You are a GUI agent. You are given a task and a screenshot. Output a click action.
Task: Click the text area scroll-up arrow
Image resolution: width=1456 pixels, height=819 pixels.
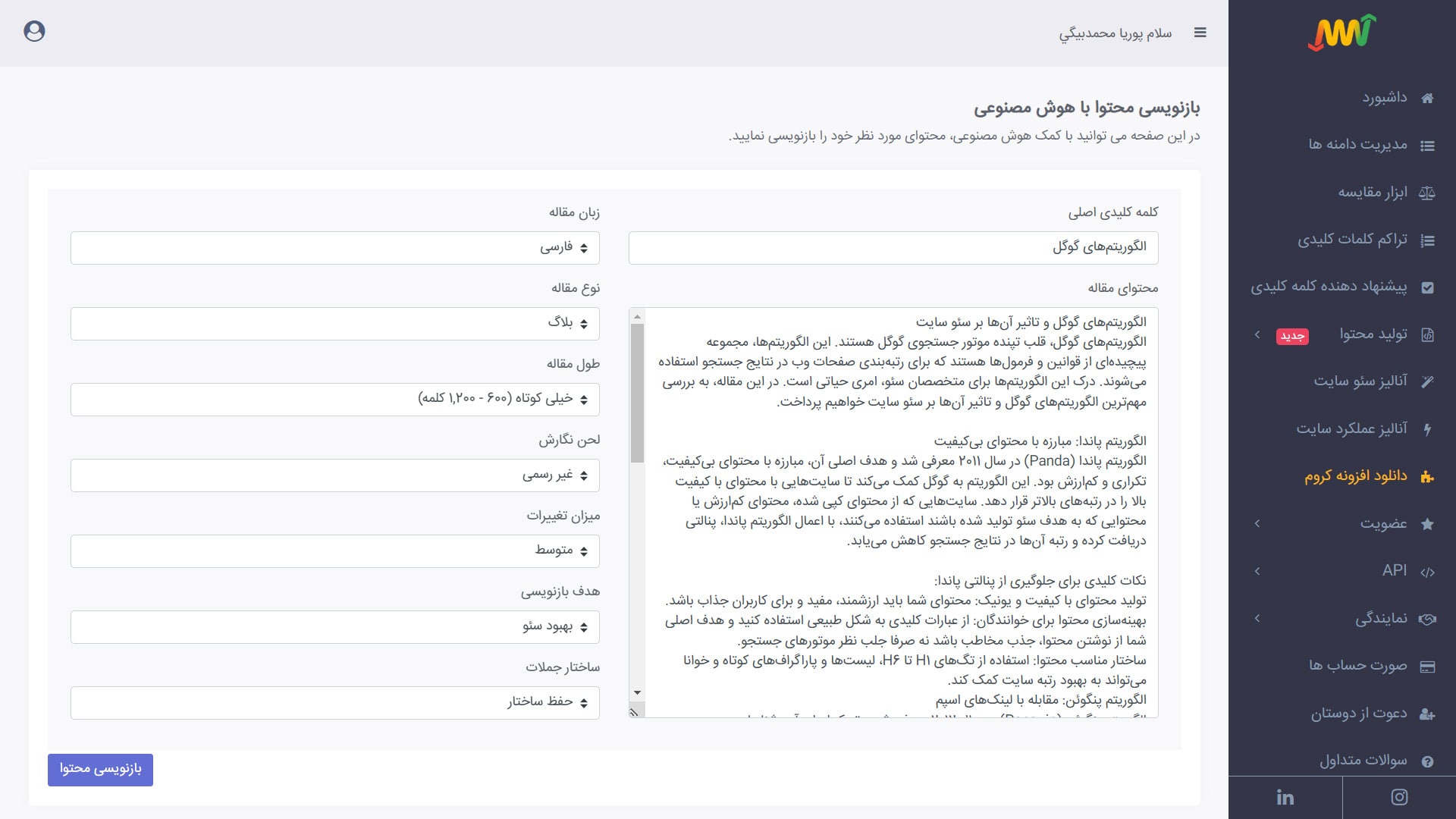[637, 315]
